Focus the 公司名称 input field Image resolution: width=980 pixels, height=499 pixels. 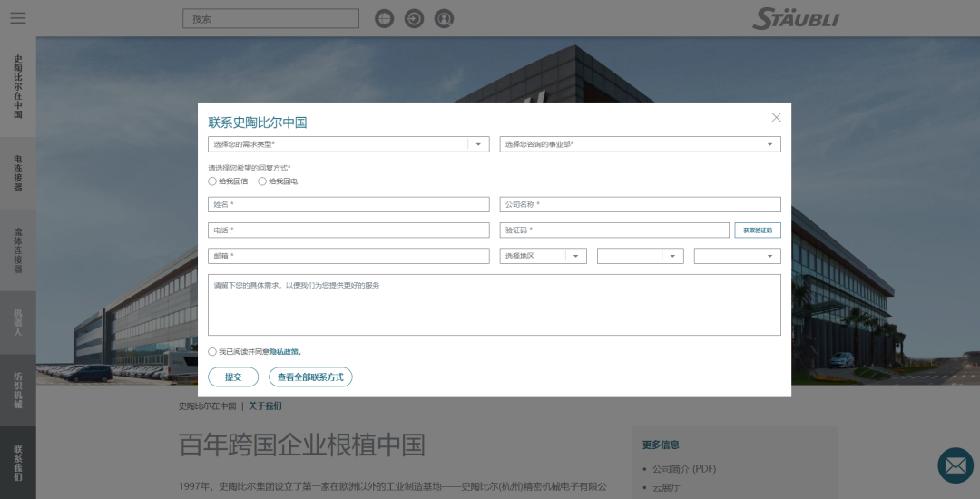coord(640,204)
